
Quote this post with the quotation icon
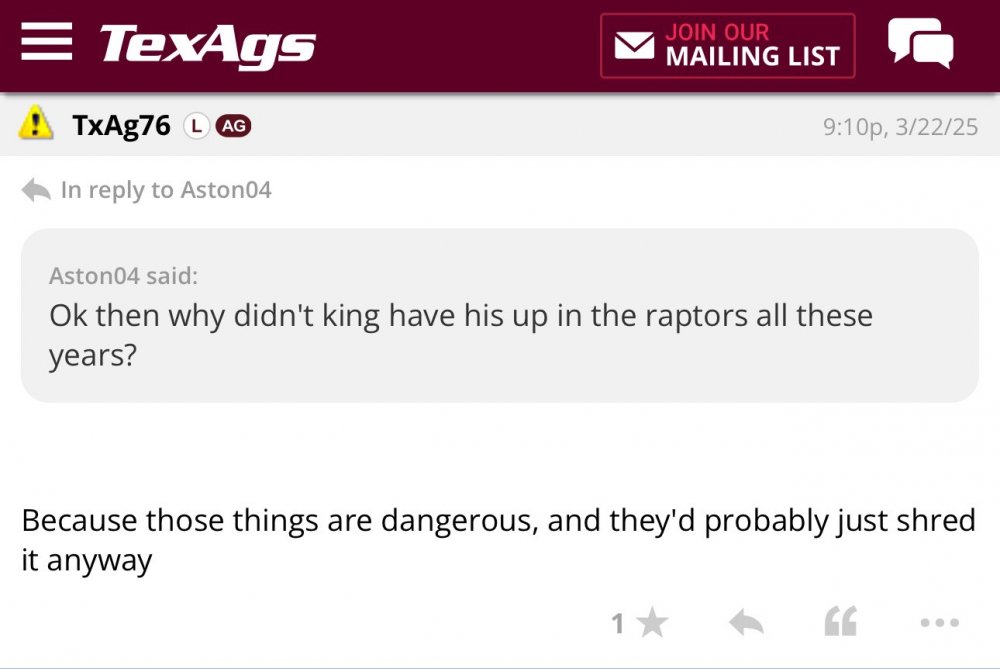pyautogui.click(x=841, y=624)
